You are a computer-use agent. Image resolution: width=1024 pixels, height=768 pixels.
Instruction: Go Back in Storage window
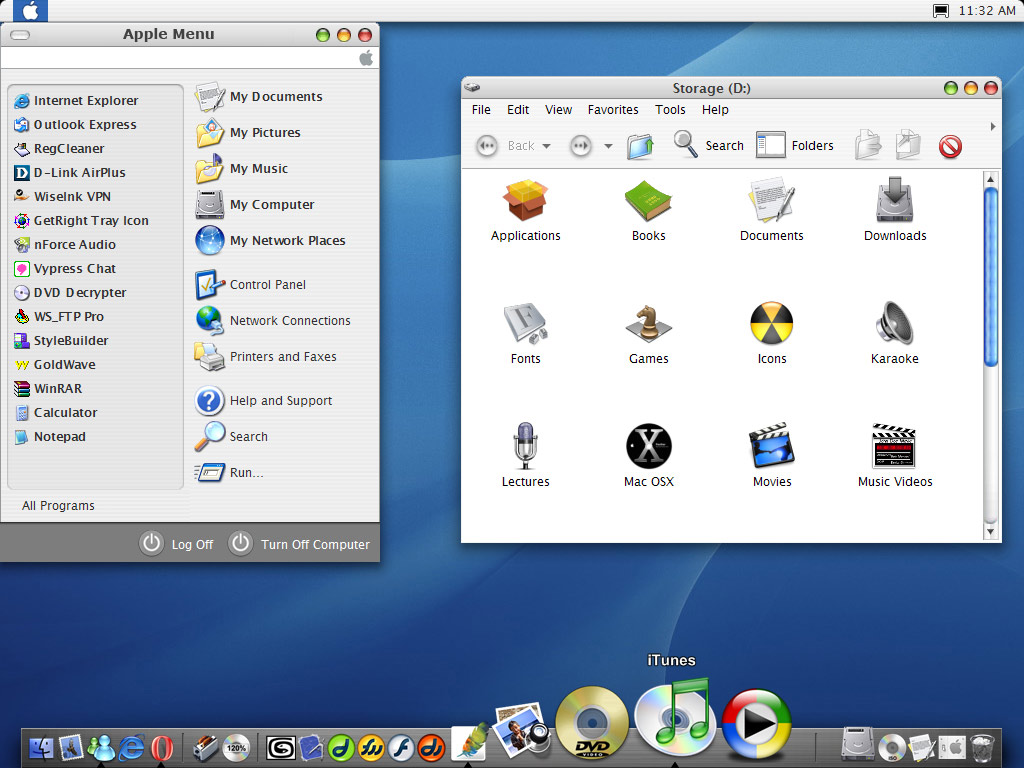[505, 146]
